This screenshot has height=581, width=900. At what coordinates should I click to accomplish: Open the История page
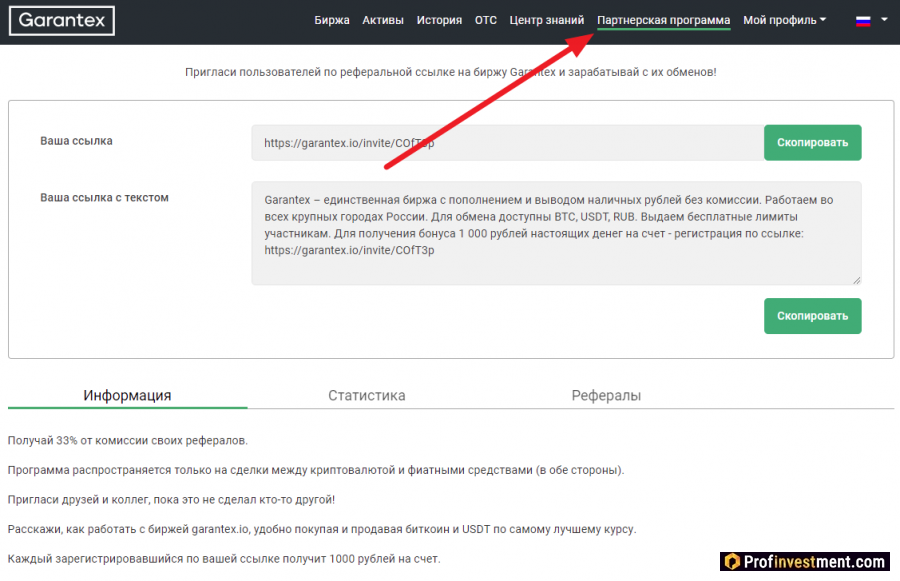pos(439,20)
